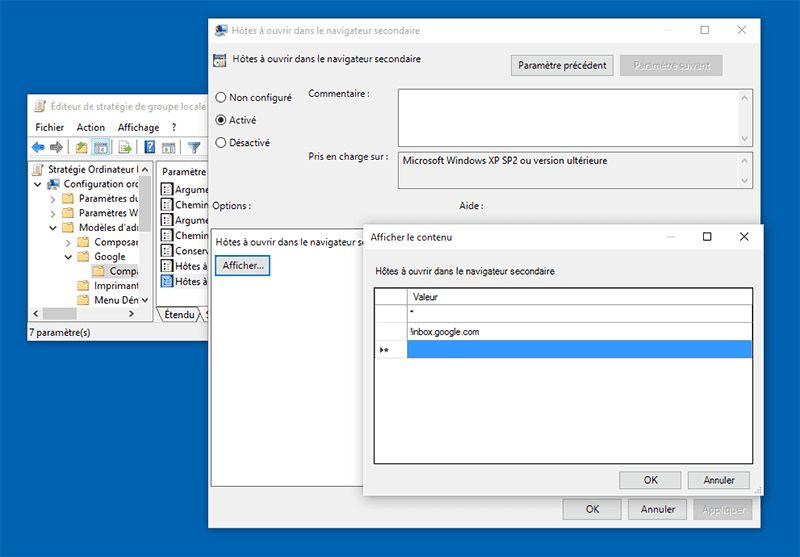
Task: Click the Show/Hide action pane icon
Action: (x=168, y=147)
